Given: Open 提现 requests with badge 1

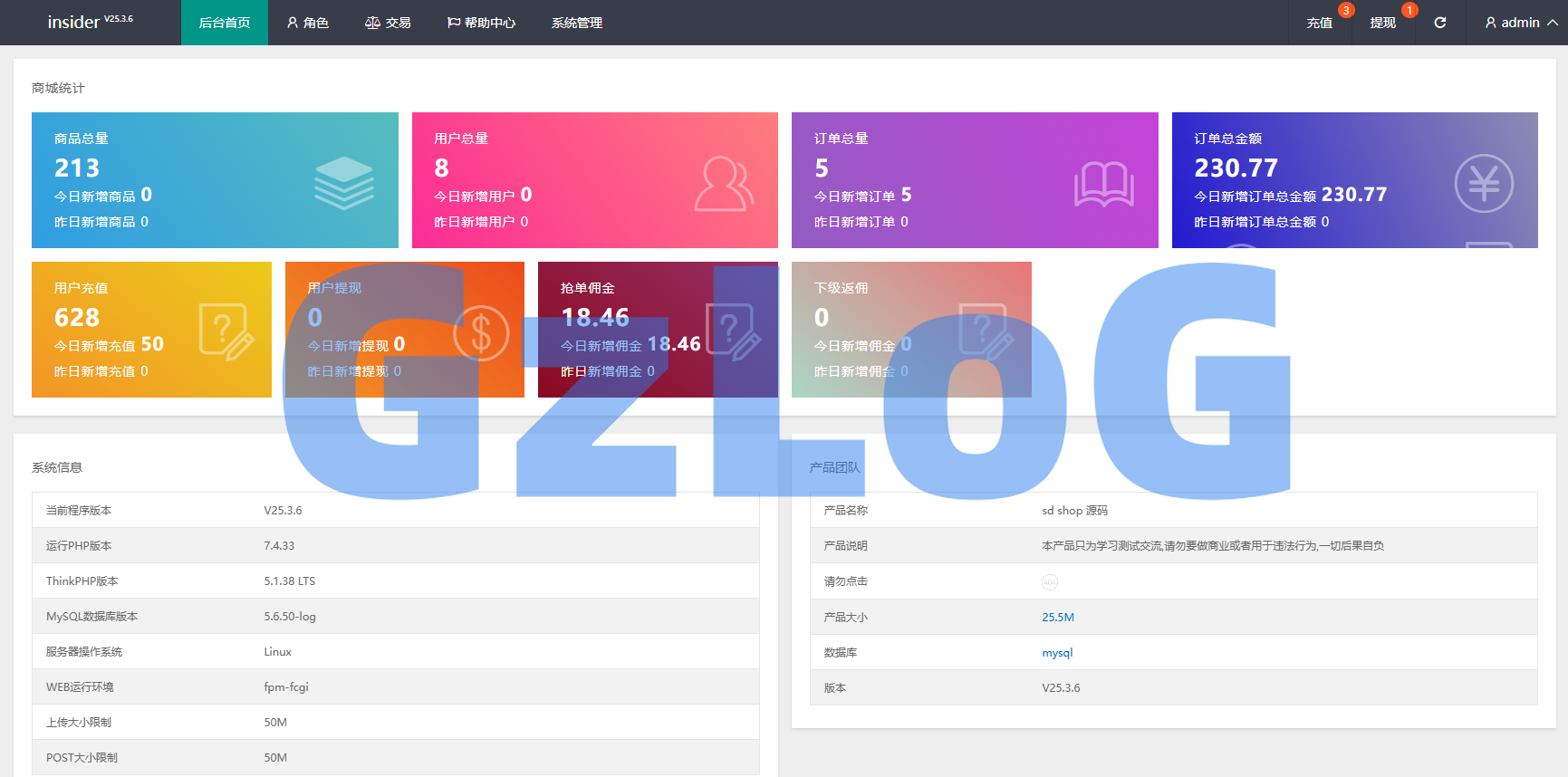Looking at the screenshot, I should point(1382,23).
